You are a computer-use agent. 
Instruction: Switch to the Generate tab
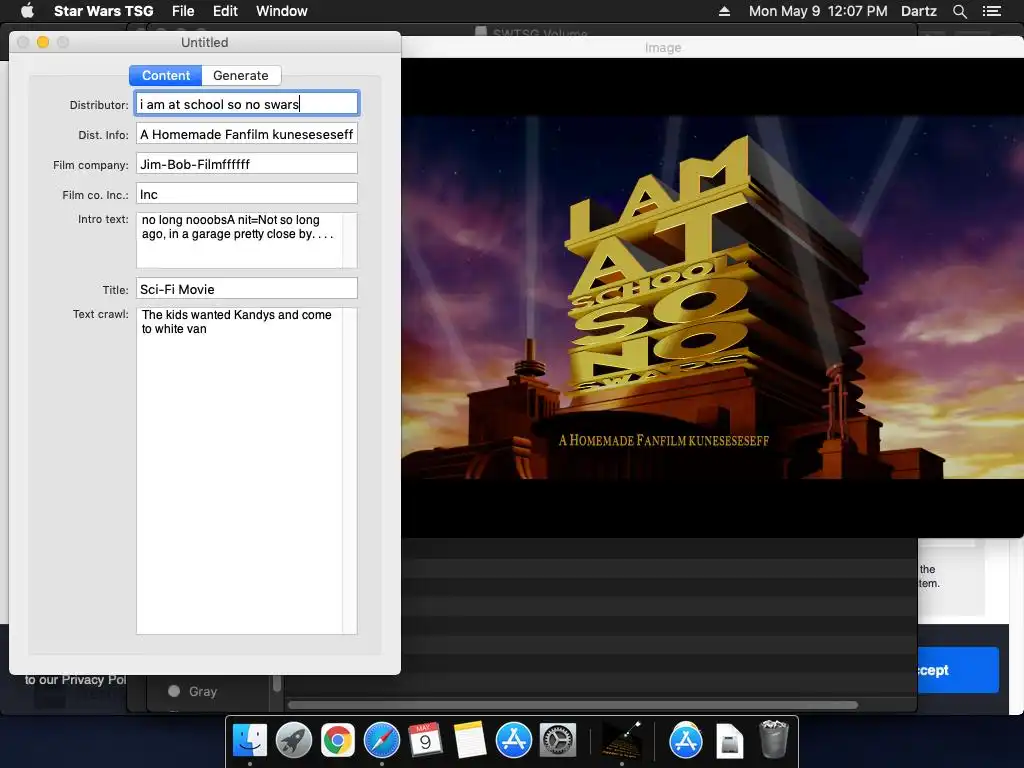pyautogui.click(x=241, y=75)
